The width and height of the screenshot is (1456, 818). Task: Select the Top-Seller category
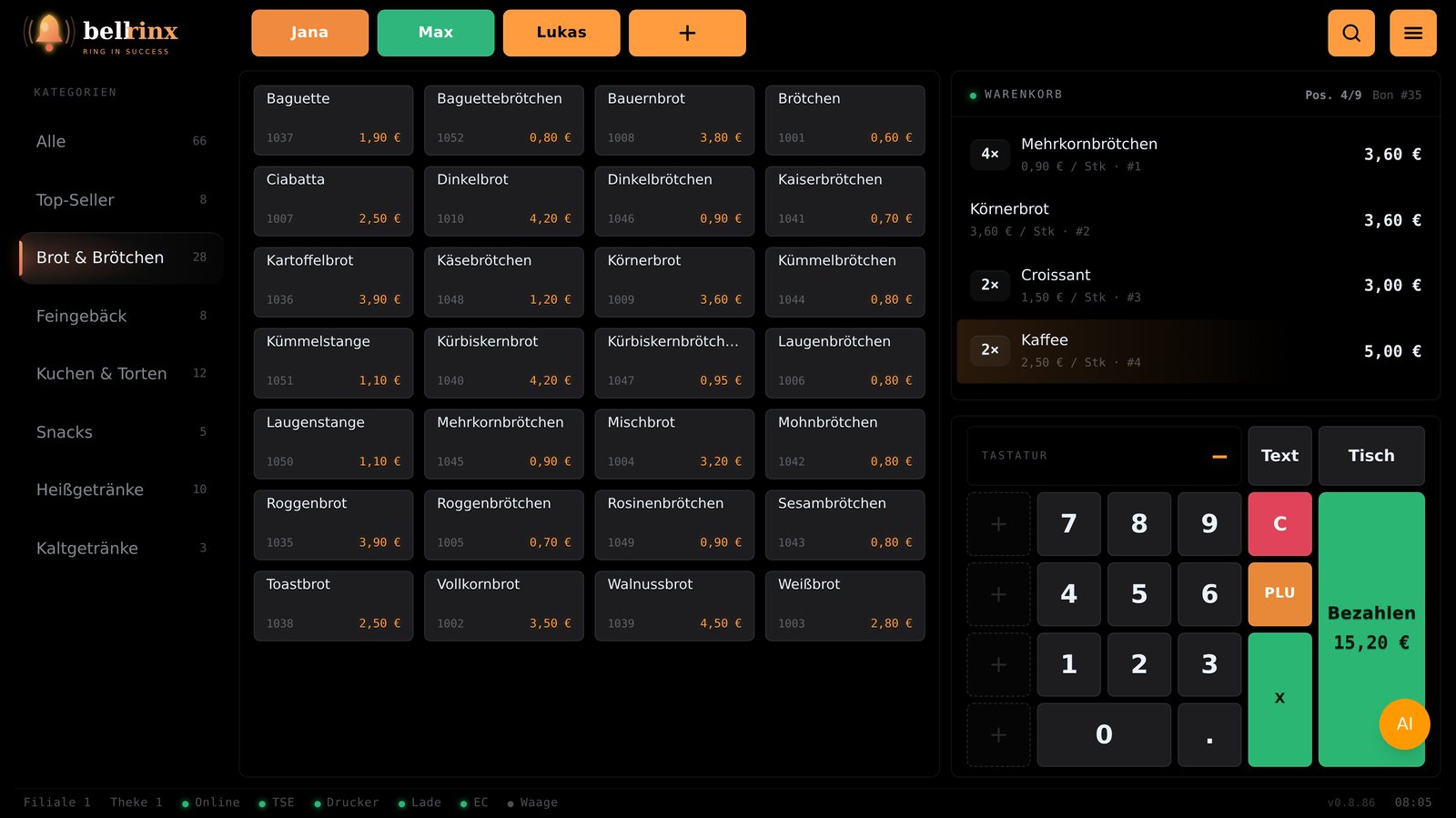click(121, 199)
